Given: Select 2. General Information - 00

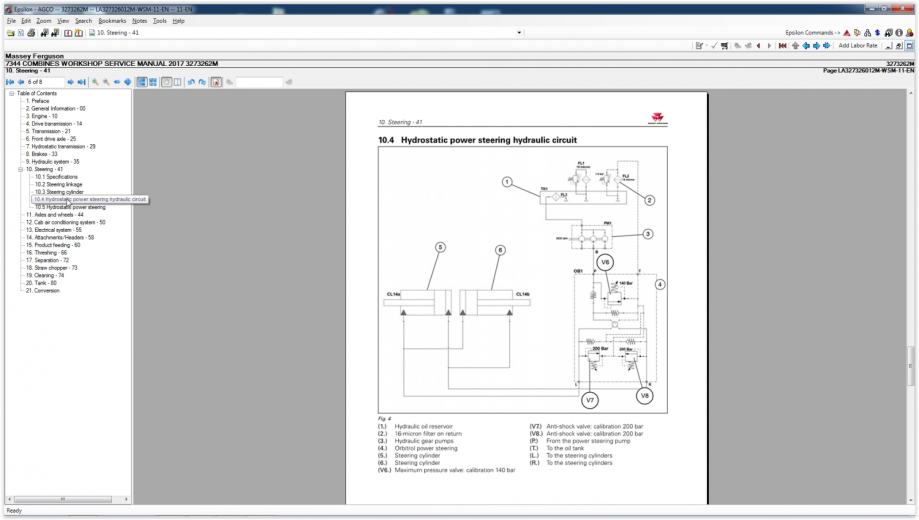Looking at the screenshot, I should click(55, 108).
